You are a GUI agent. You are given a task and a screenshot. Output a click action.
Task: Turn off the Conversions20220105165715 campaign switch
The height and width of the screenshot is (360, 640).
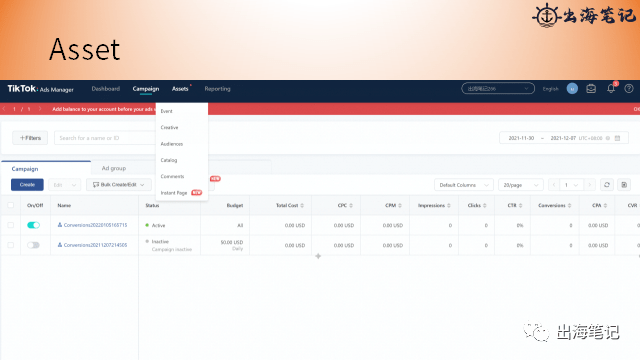tap(33, 225)
